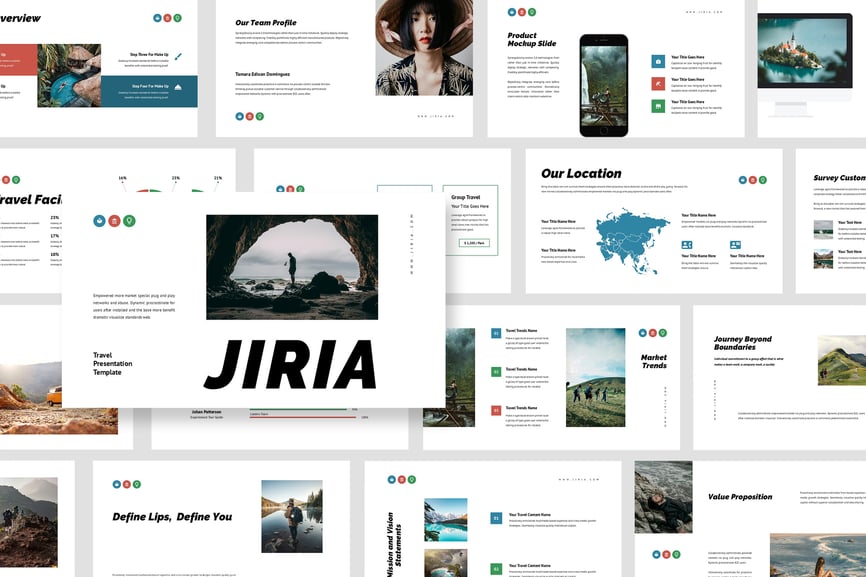Select the large JIRIA title text

[291, 365]
